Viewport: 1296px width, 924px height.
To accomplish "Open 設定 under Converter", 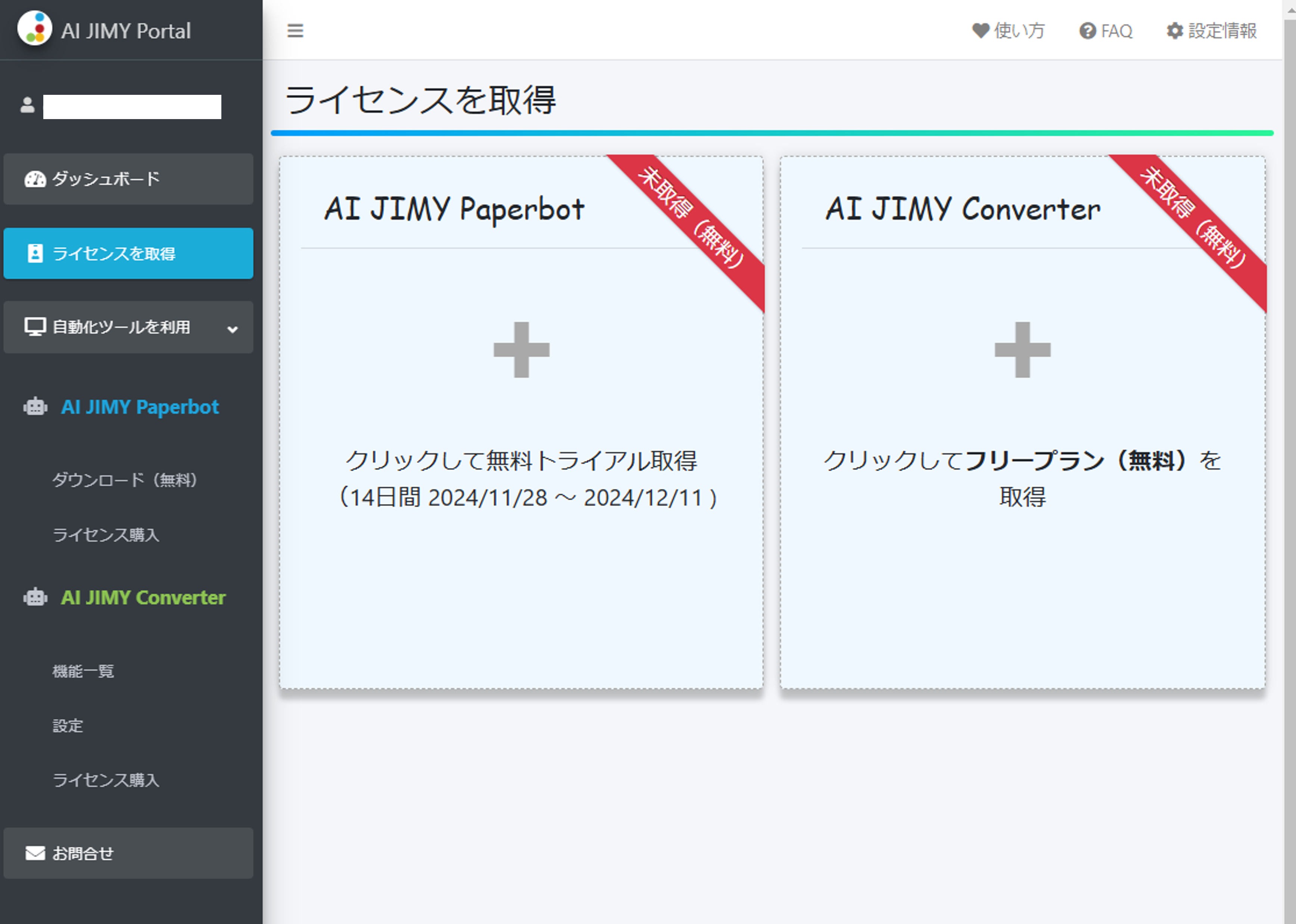I will pyautogui.click(x=68, y=726).
